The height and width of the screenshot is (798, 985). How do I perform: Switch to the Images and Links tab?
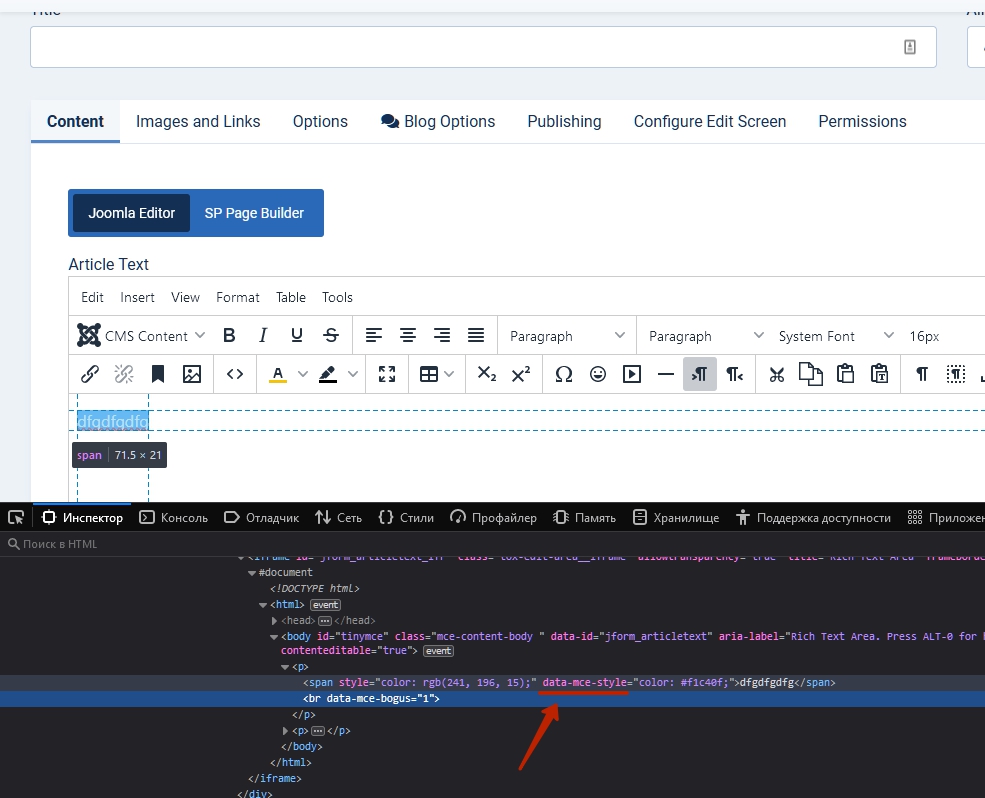pos(198,122)
